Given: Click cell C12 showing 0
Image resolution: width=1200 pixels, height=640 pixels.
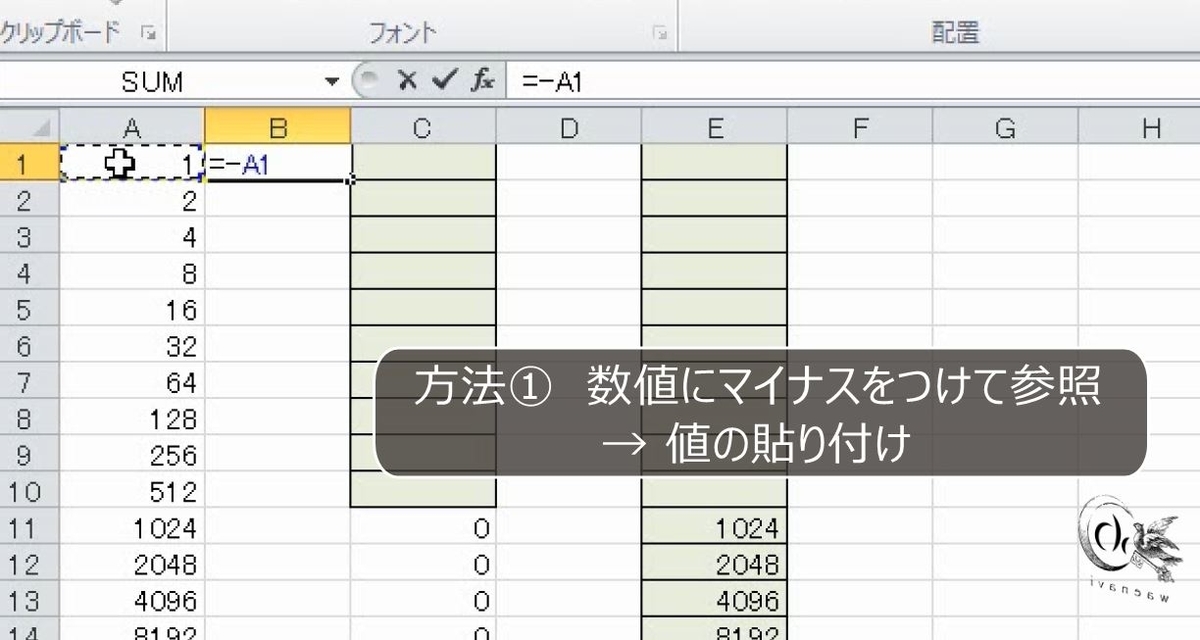Looking at the screenshot, I should (x=423, y=562).
